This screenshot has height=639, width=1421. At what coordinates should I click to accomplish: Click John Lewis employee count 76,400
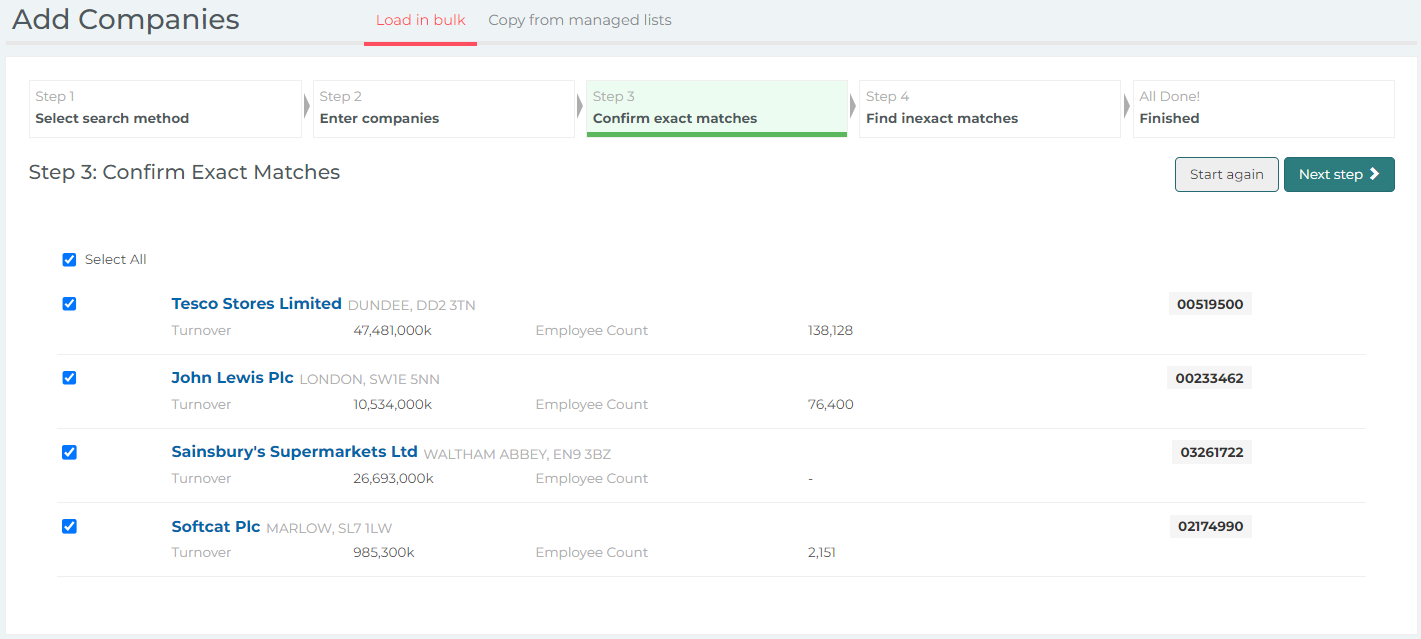point(830,404)
